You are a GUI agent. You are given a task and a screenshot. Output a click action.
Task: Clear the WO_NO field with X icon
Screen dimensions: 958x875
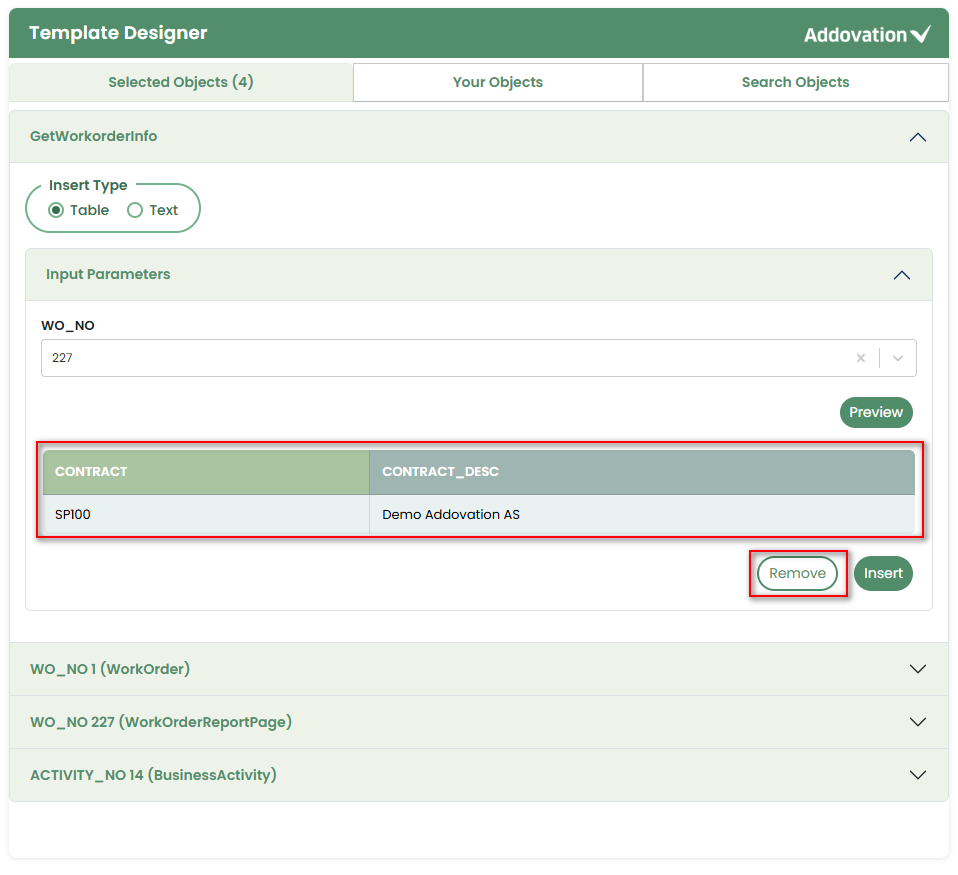click(x=860, y=358)
